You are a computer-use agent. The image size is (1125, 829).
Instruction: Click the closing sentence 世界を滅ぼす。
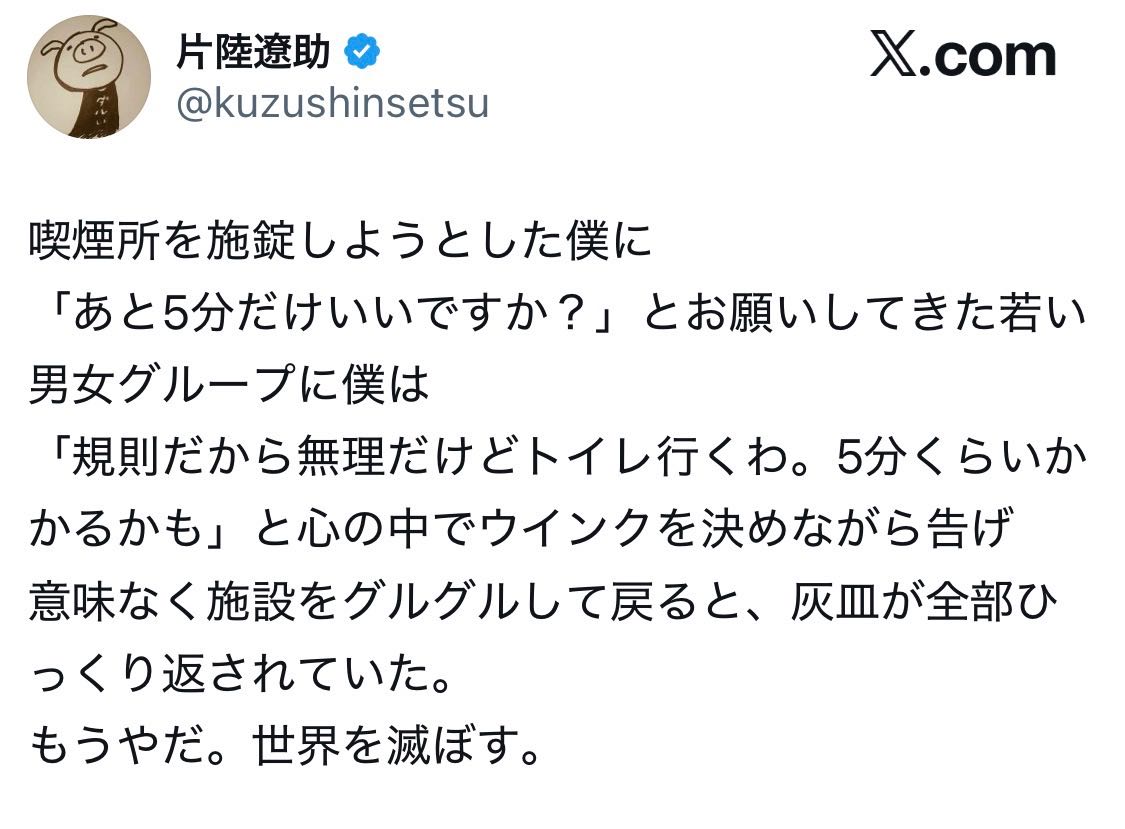pos(398,747)
